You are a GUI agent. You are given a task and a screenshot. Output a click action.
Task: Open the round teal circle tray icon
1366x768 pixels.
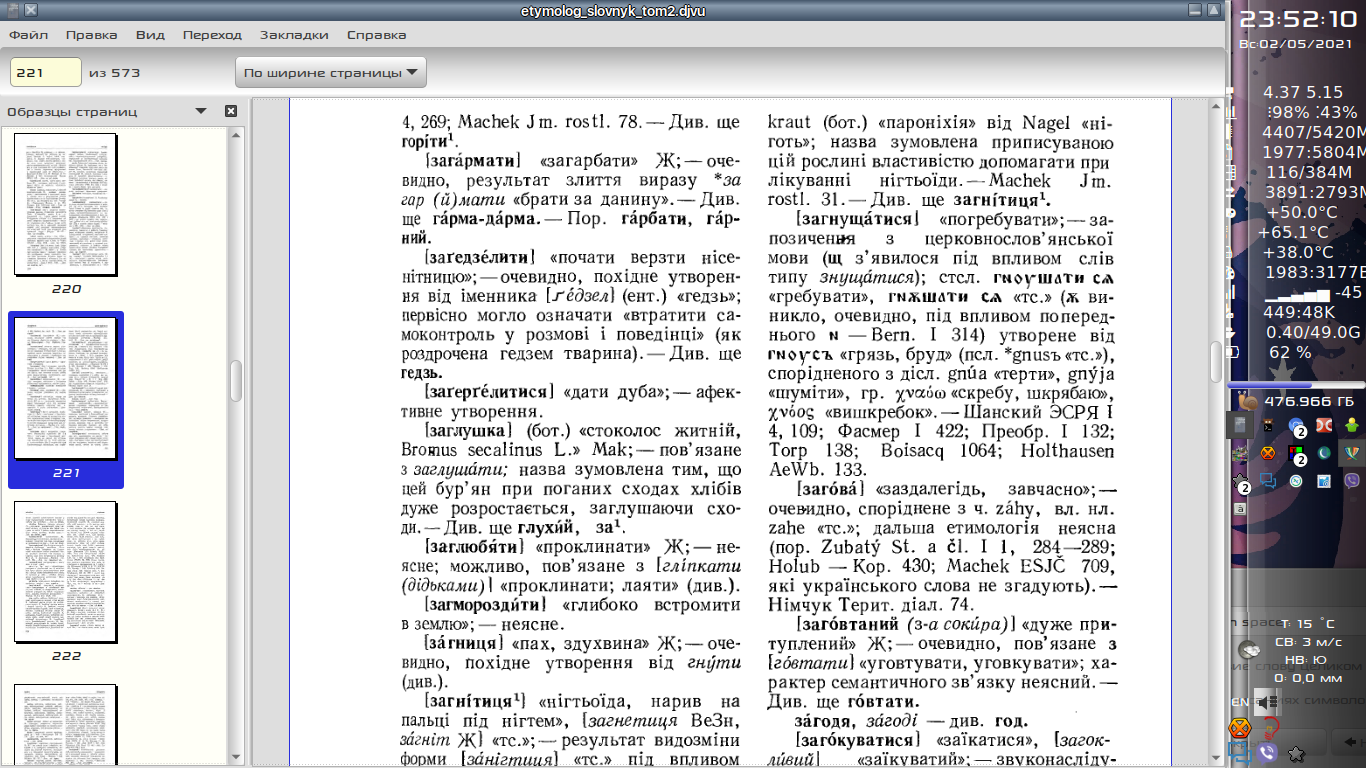[x=1295, y=481]
